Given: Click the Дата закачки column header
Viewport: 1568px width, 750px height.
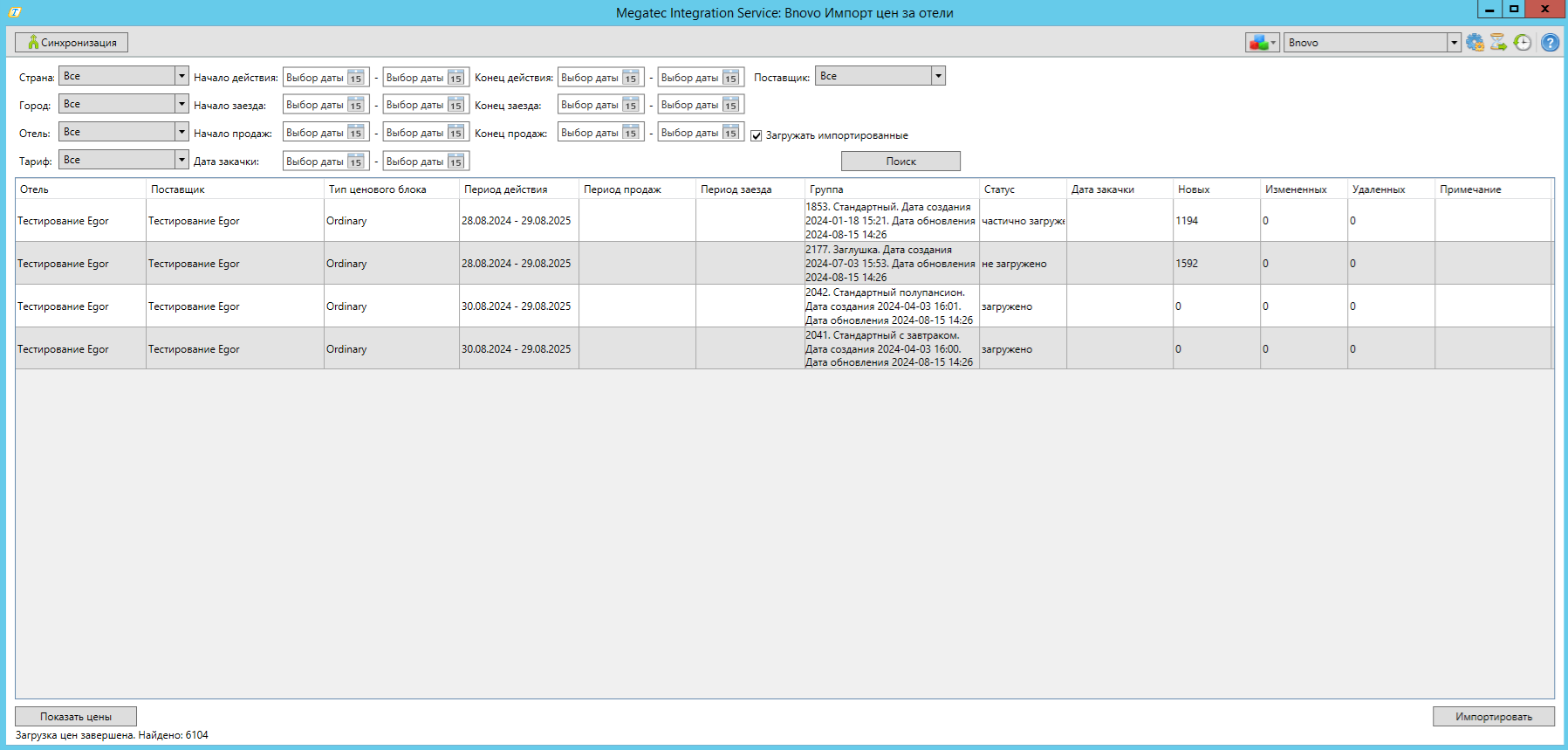Looking at the screenshot, I should coord(1120,189).
